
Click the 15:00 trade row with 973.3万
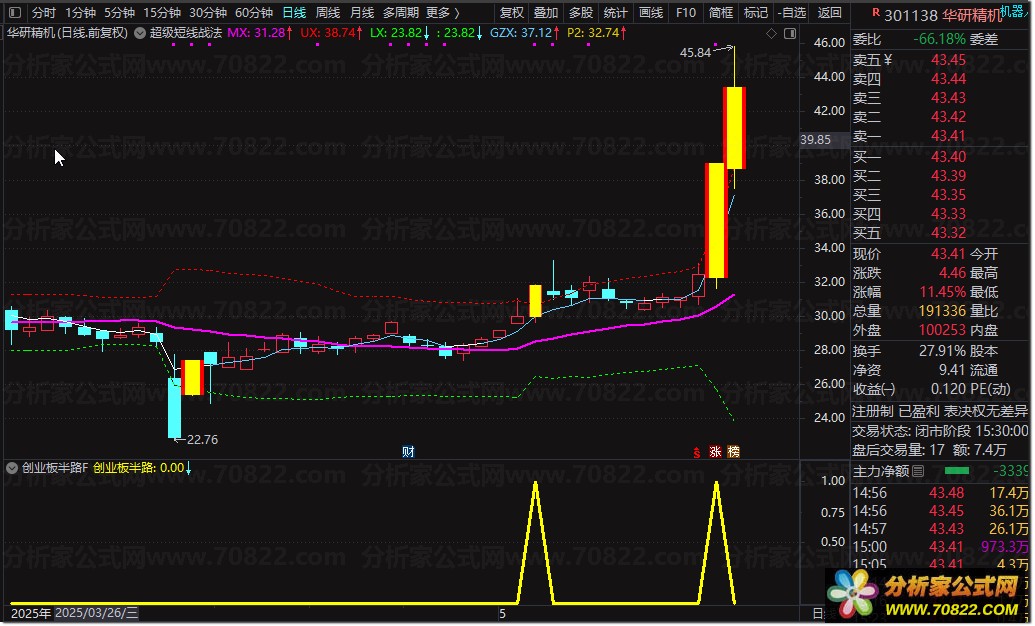point(941,547)
